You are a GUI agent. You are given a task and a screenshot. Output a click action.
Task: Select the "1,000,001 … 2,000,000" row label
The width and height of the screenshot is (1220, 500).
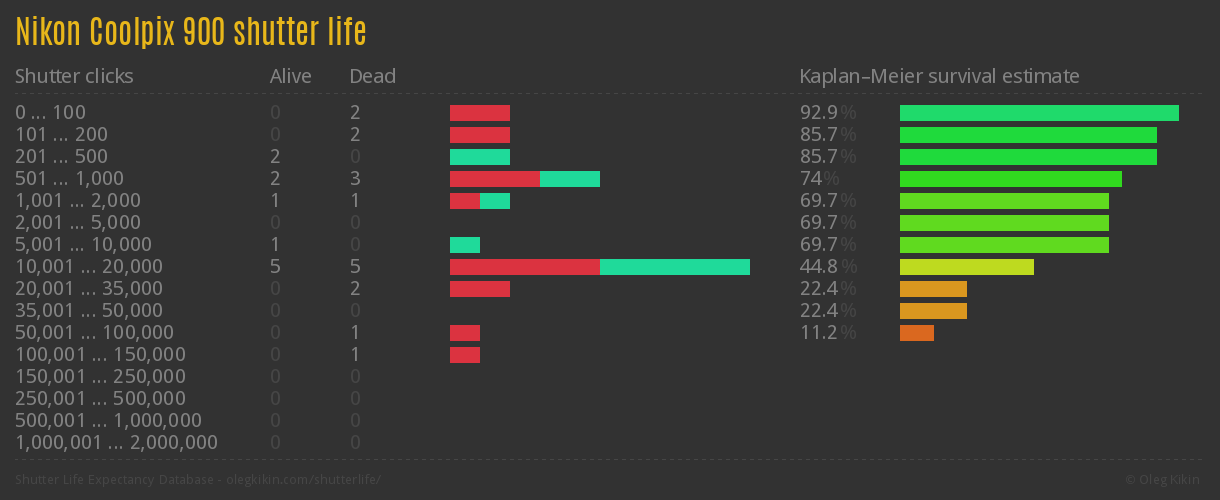[116, 443]
